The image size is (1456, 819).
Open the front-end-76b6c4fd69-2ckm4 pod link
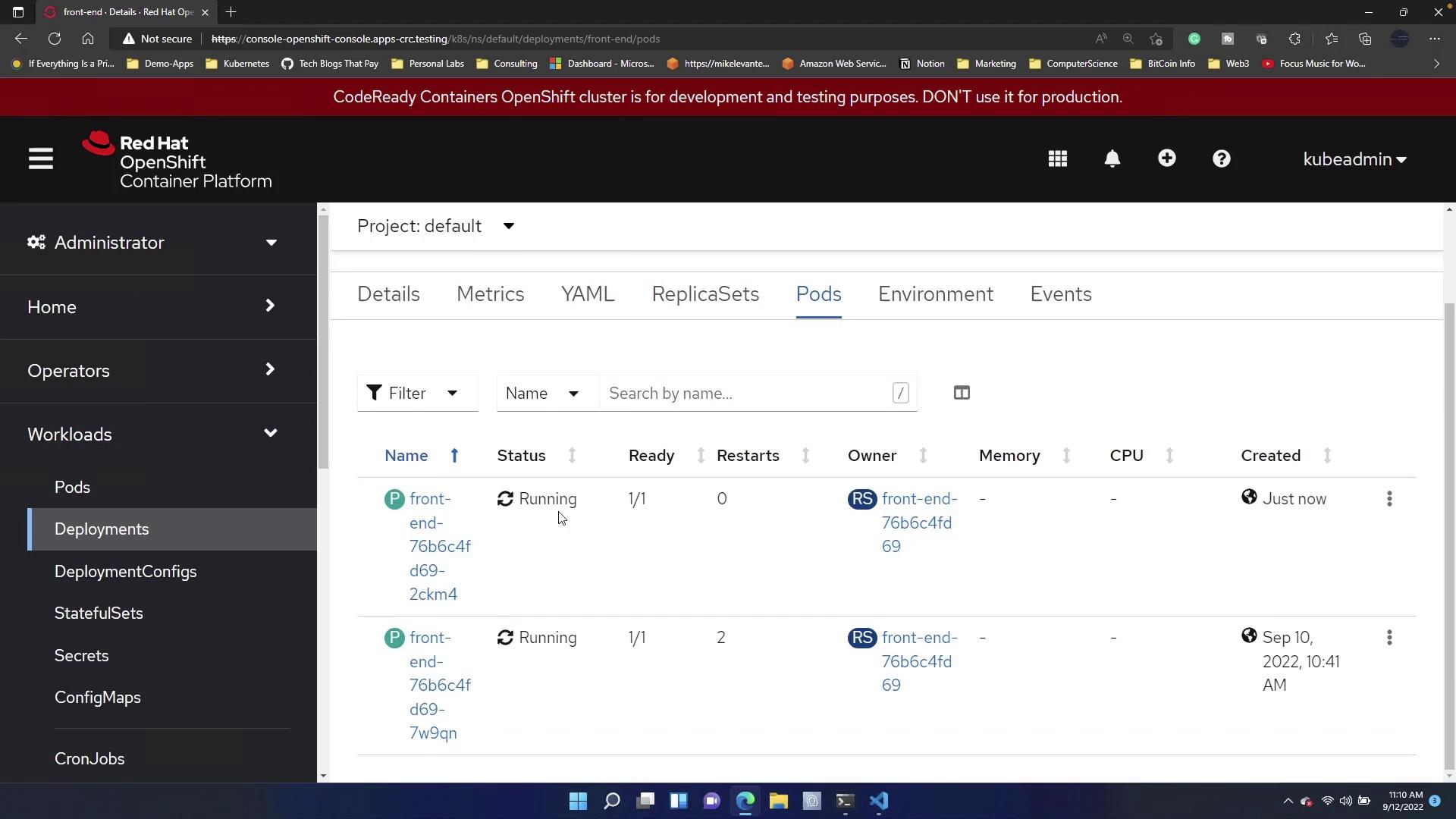[439, 546]
